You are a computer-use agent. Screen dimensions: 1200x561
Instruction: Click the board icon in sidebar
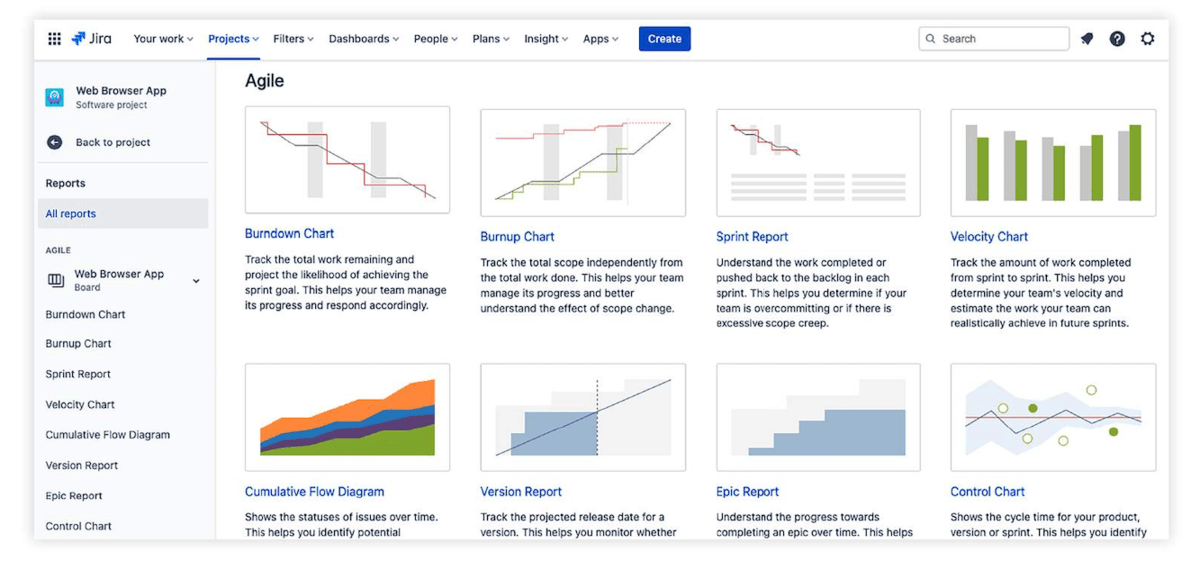tap(56, 281)
